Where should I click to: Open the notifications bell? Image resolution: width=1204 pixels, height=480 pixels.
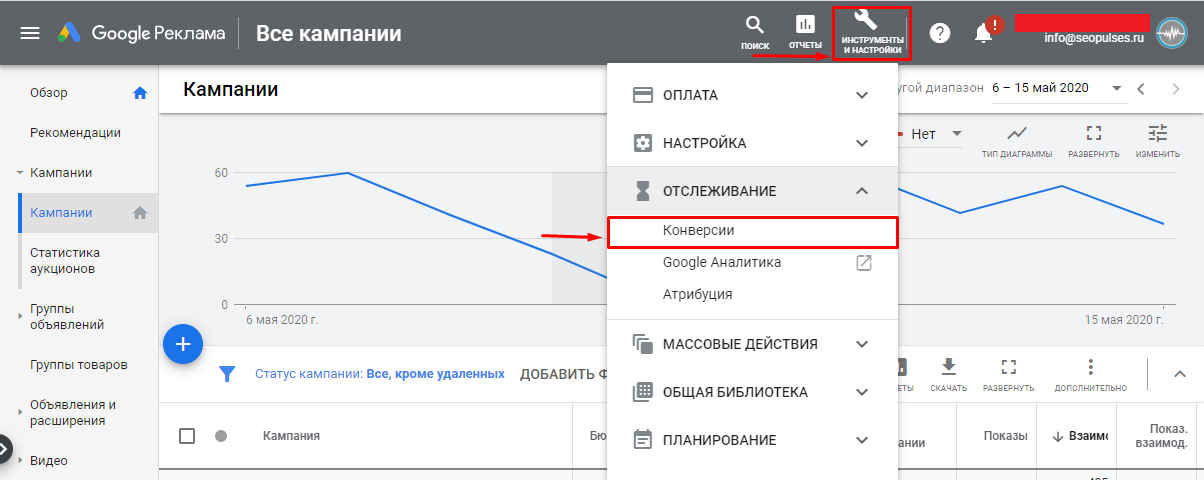(x=985, y=33)
